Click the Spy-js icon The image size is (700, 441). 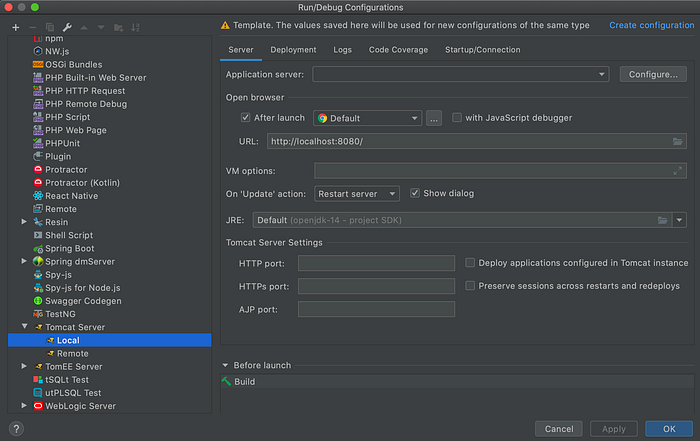tap(38, 275)
